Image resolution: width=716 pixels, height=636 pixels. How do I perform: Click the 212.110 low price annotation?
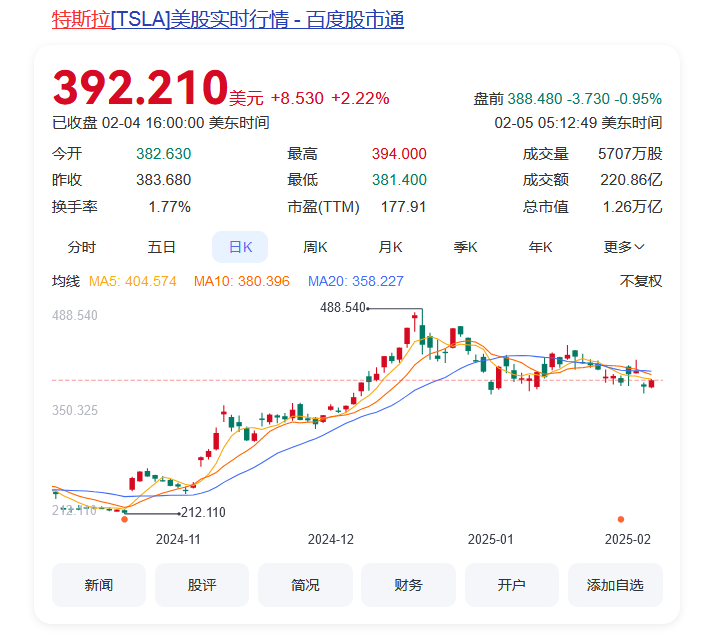[x=203, y=512]
